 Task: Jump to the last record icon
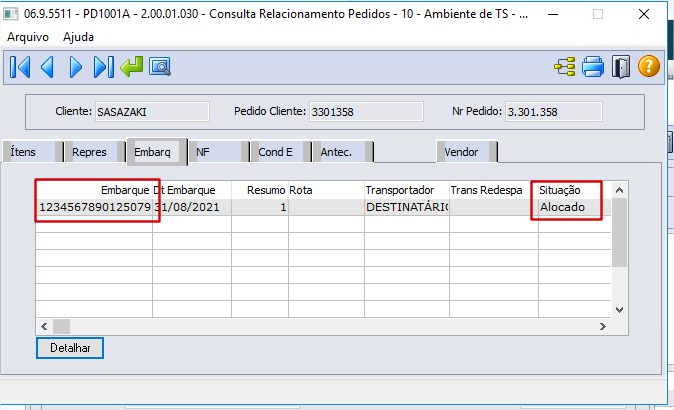coord(104,67)
